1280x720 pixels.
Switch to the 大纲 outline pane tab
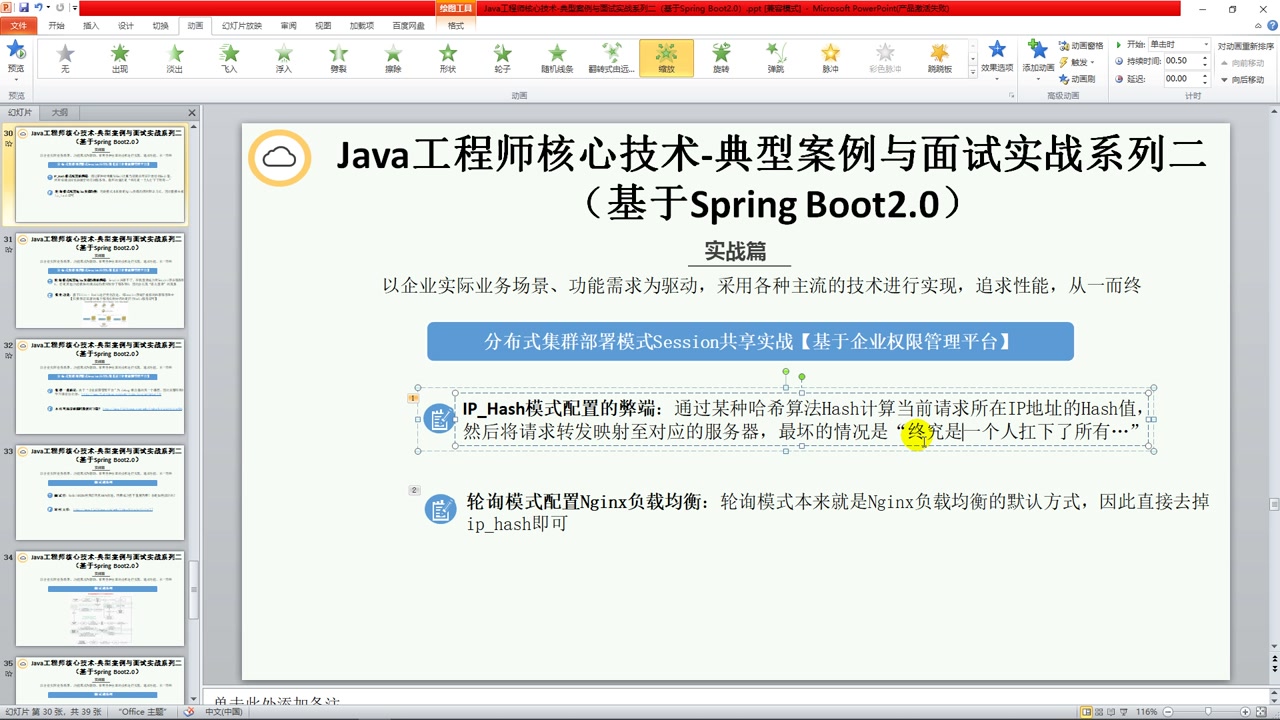60,113
